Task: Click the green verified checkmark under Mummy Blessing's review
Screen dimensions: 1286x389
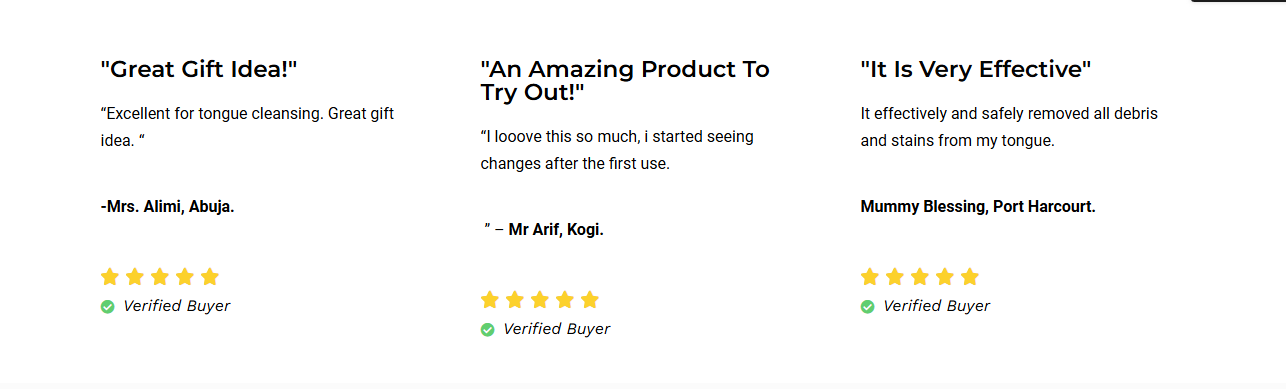Action: click(x=868, y=307)
